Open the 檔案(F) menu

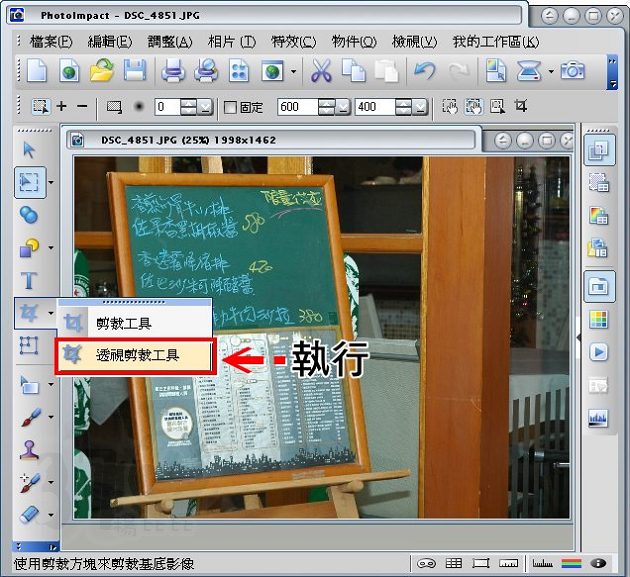[51, 41]
